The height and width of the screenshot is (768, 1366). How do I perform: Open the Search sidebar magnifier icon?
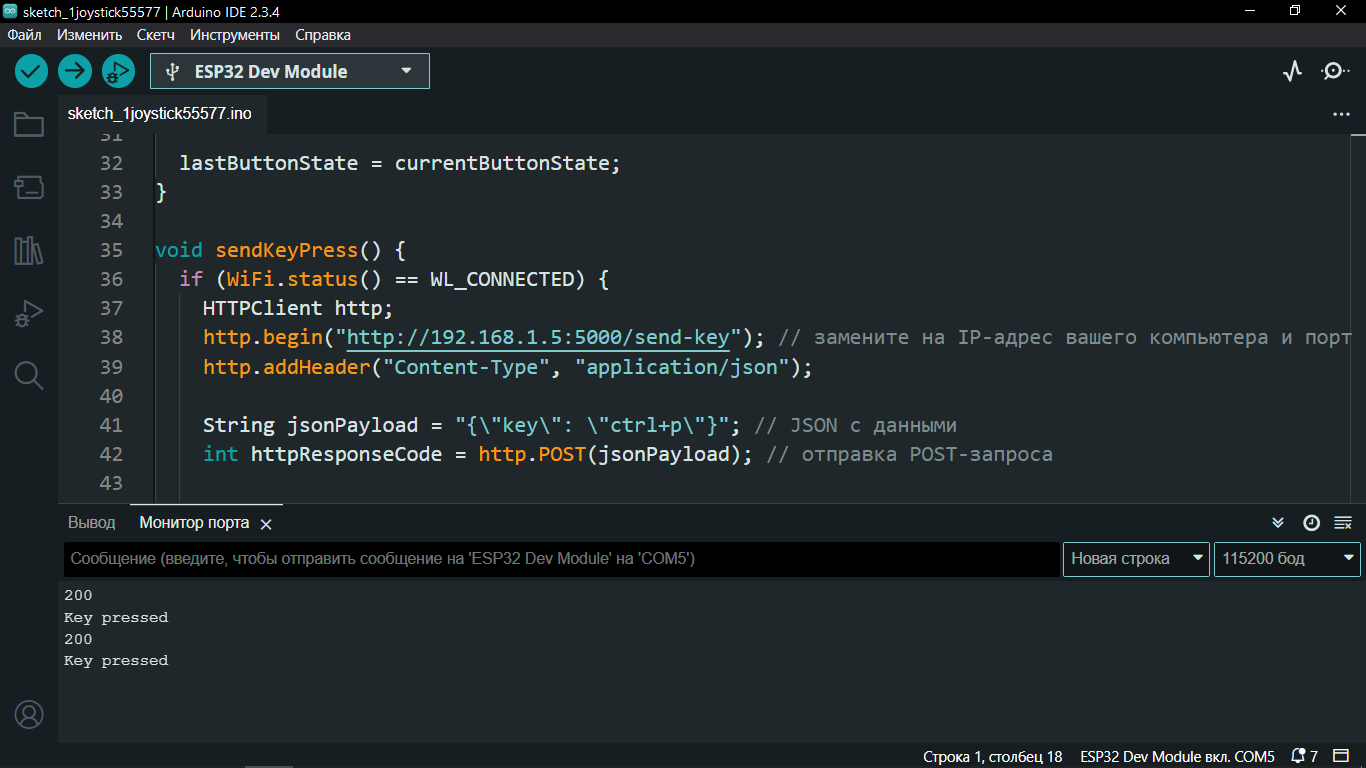(x=29, y=376)
